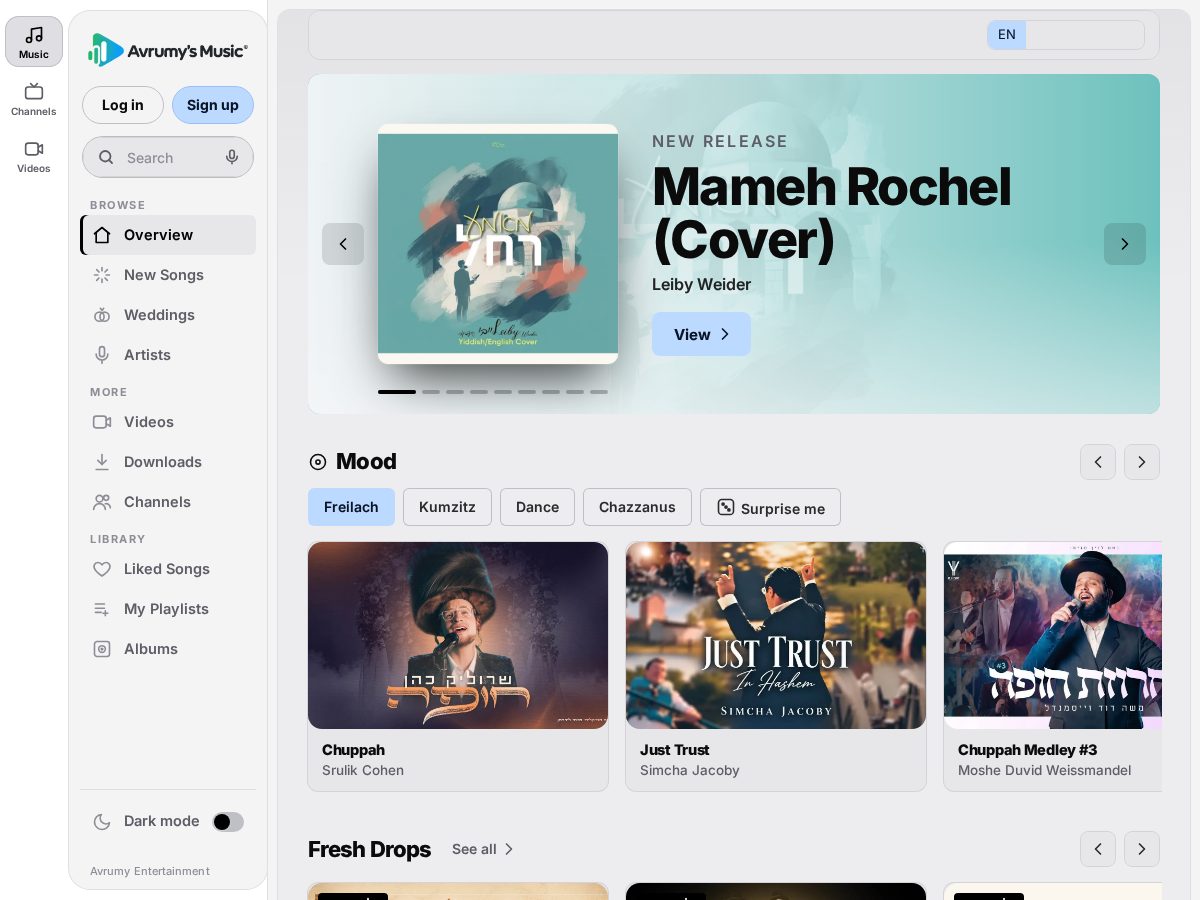1200x900 pixels.
Task: Browse the Artists list
Action: (168, 355)
